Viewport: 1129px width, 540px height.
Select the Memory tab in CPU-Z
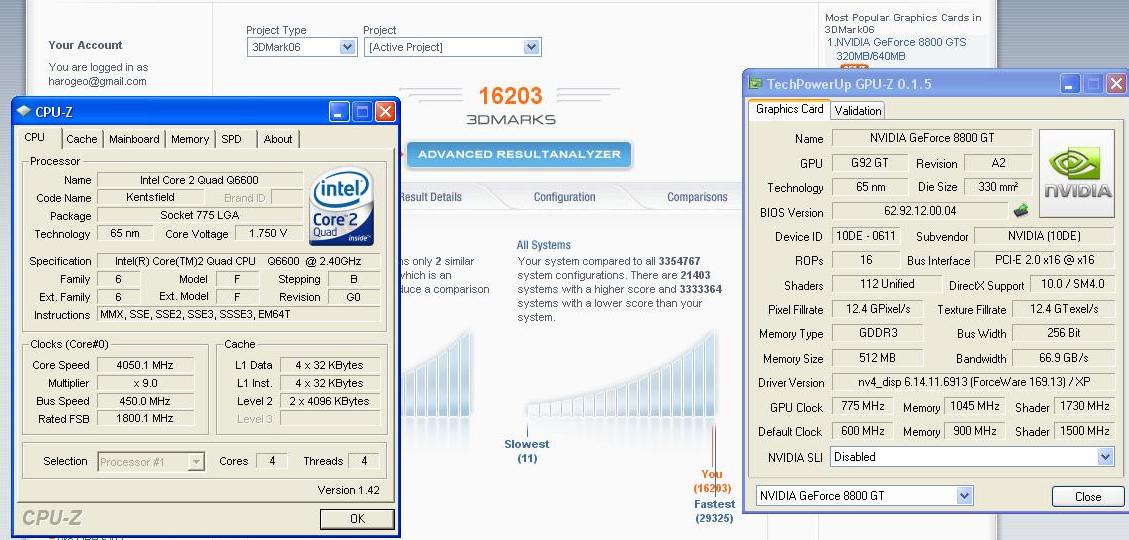coord(190,139)
